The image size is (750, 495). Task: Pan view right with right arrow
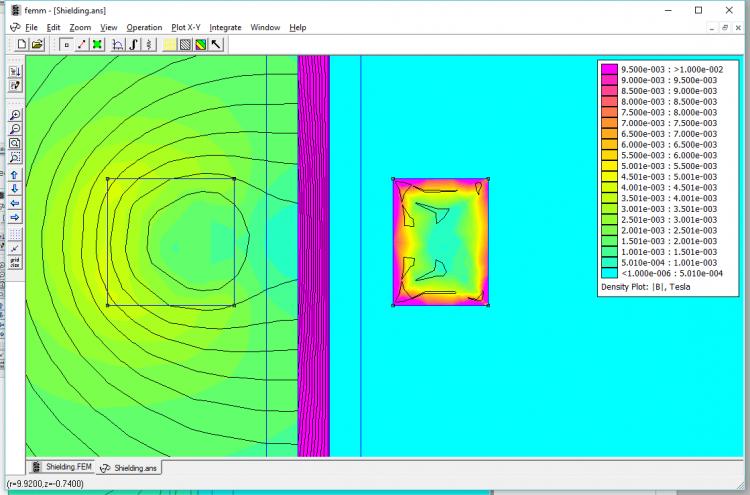(15, 217)
